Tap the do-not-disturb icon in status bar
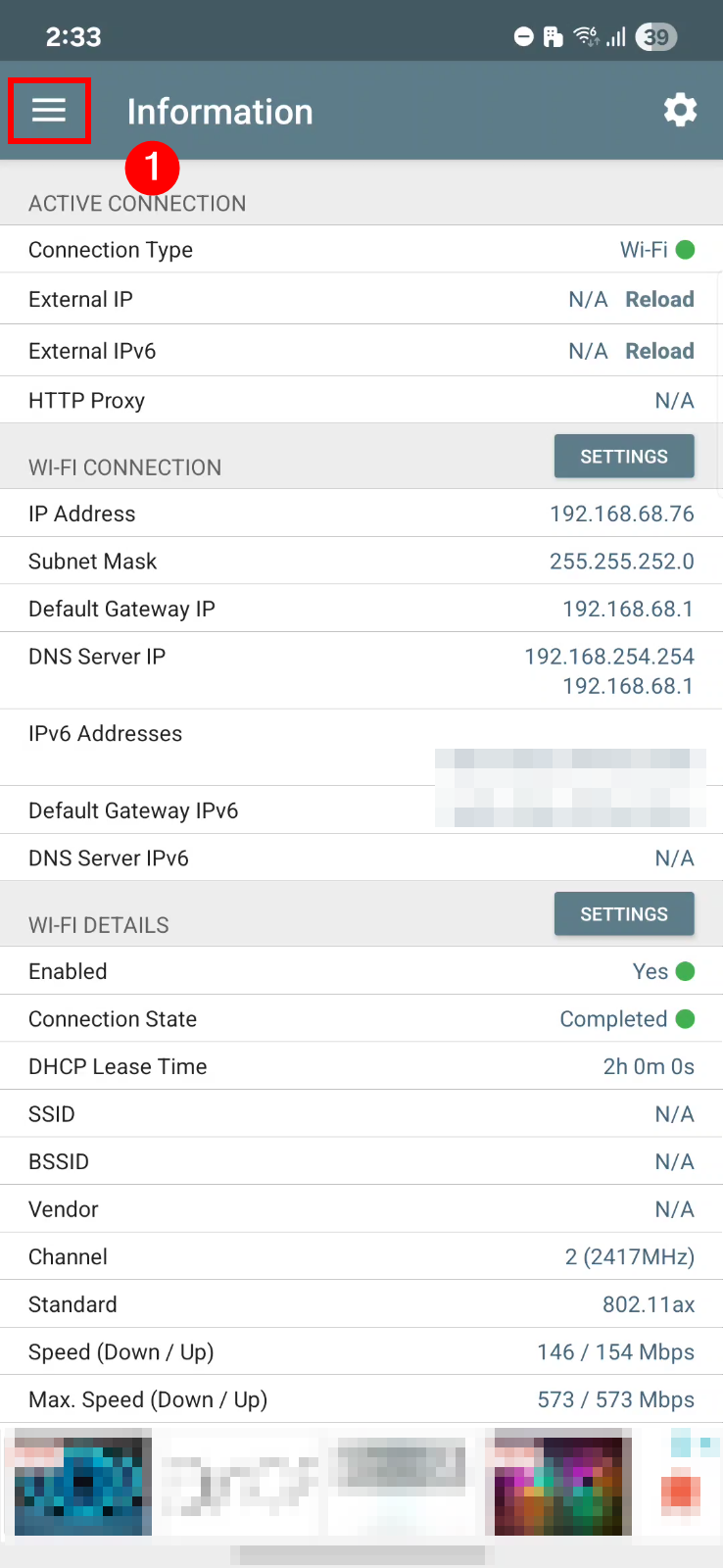Viewport: 723px width, 1568px height. [x=524, y=37]
